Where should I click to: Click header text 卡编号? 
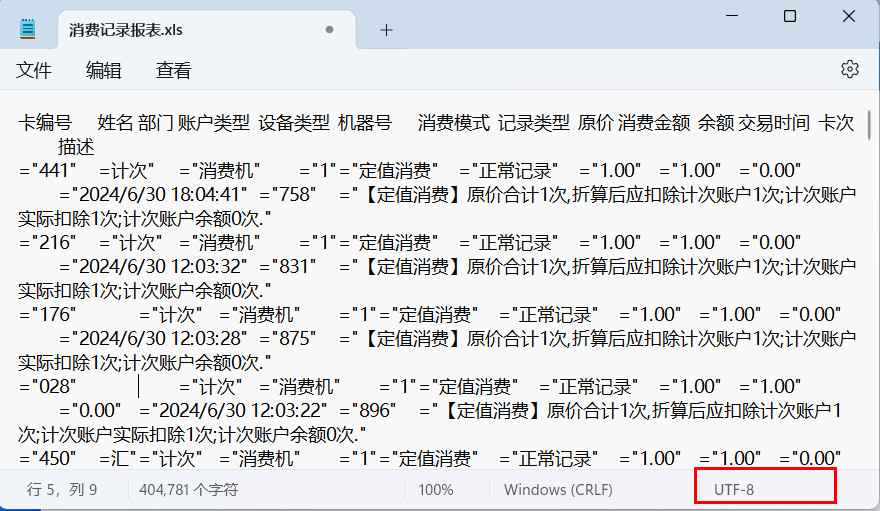[45, 122]
